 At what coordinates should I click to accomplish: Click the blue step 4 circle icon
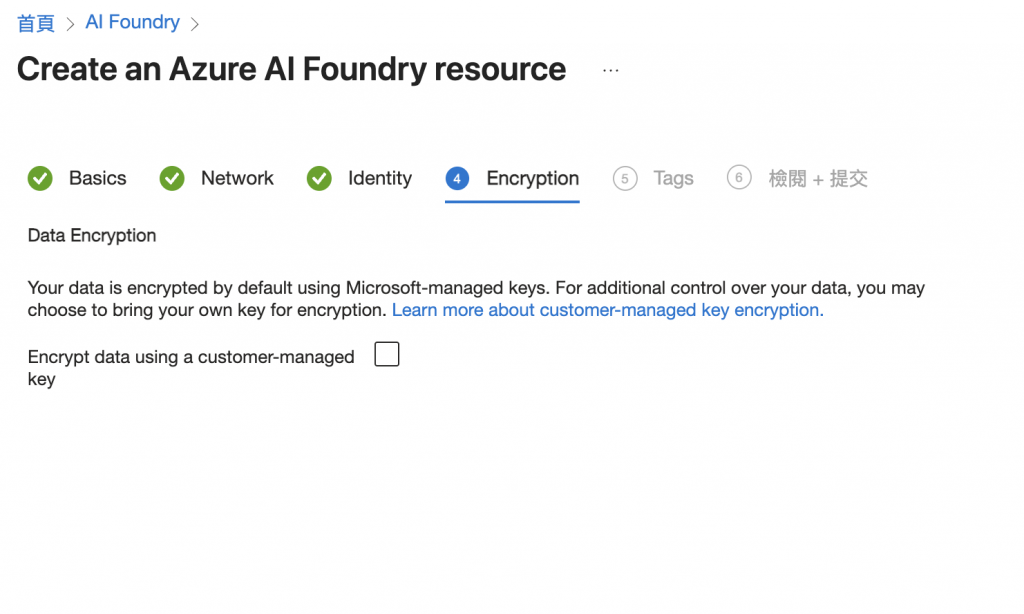[457, 179]
